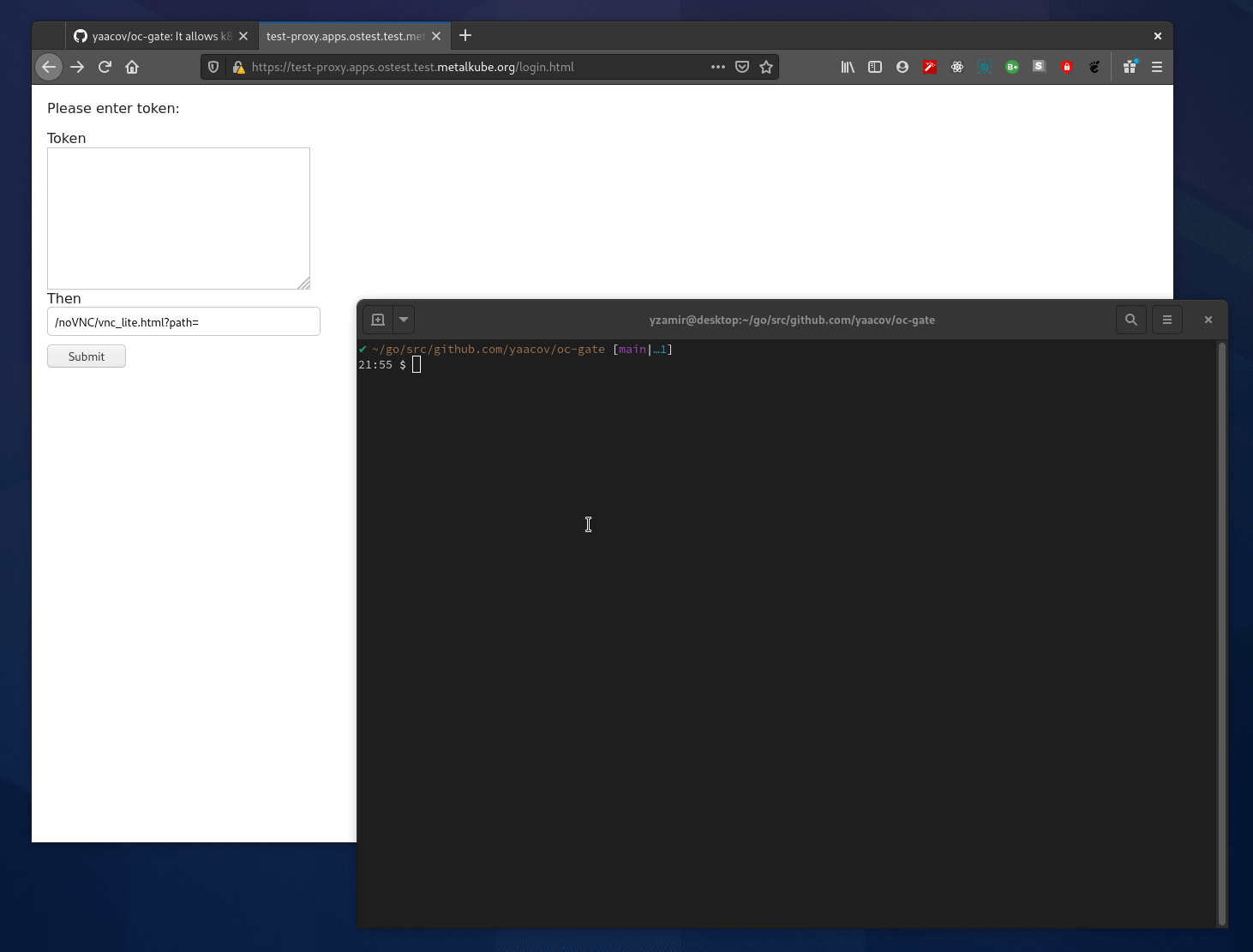This screenshot has width=1253, height=952.
Task: Open What's New gift icon
Action: click(x=1130, y=67)
